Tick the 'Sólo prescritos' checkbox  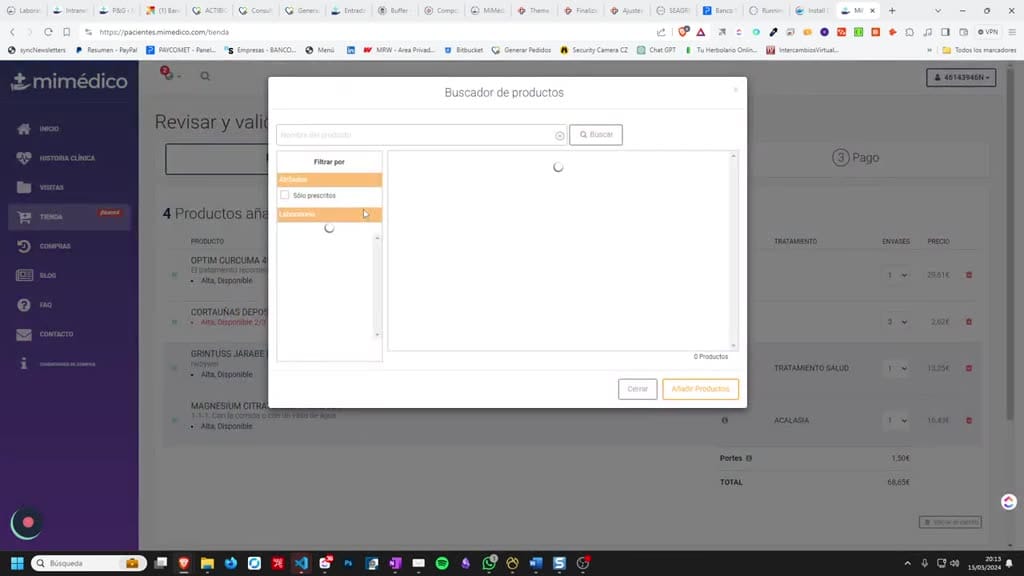click(284, 195)
